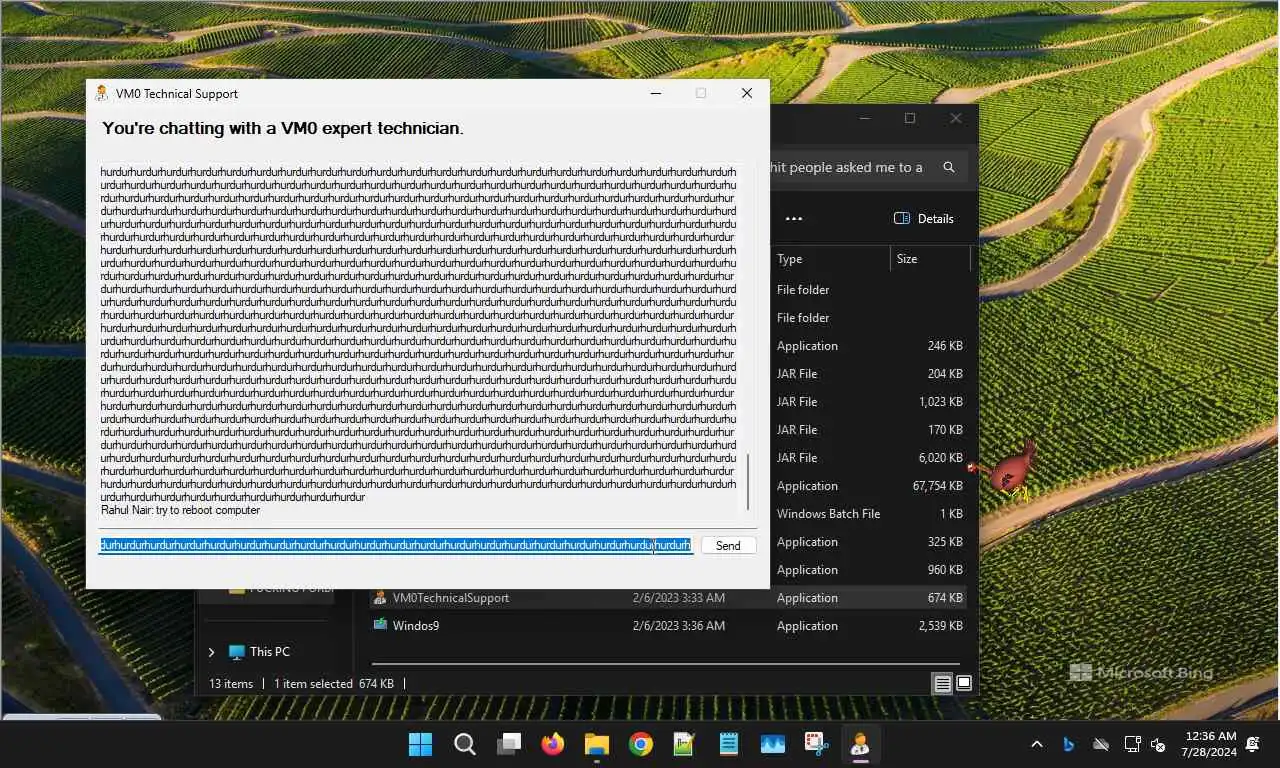Click the 'Rahul Nair: try to reboot computer' message
This screenshot has height=768, width=1280.
coord(180,510)
